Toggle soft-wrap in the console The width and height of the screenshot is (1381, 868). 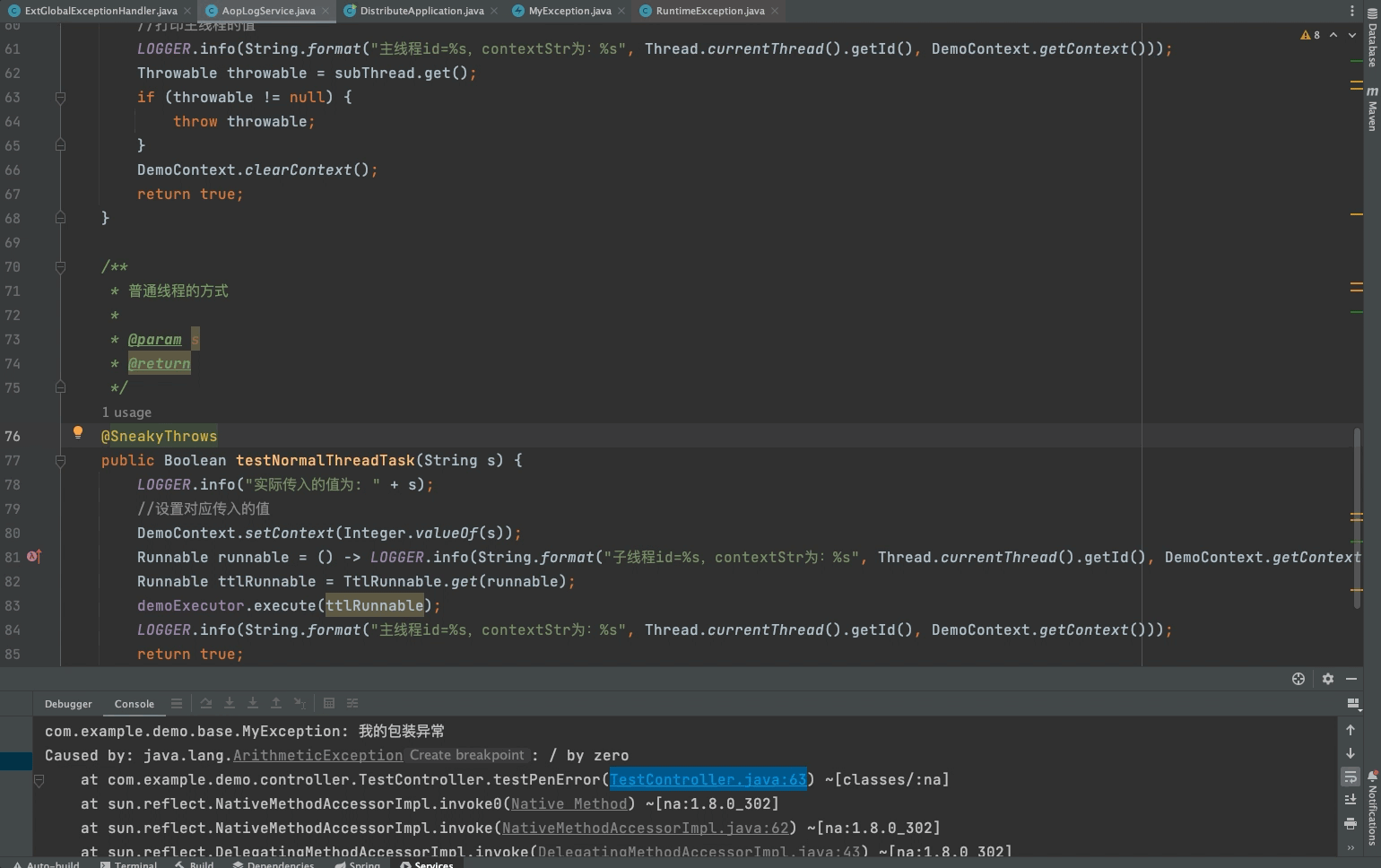click(x=1351, y=777)
